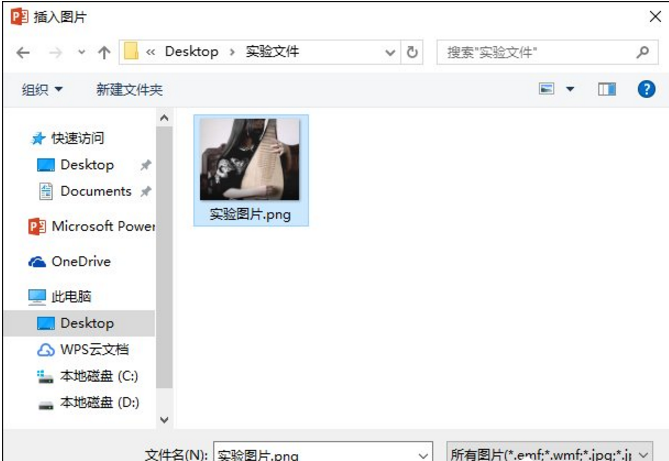
Task: Change view with the view mode icon
Action: [547, 89]
